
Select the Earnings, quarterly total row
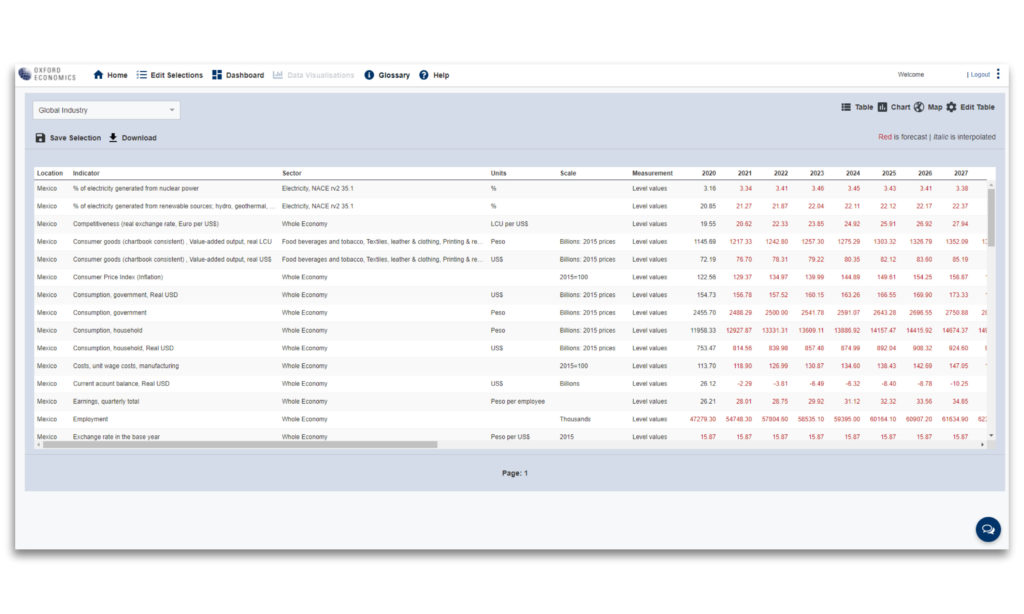pyautogui.click(x=511, y=401)
